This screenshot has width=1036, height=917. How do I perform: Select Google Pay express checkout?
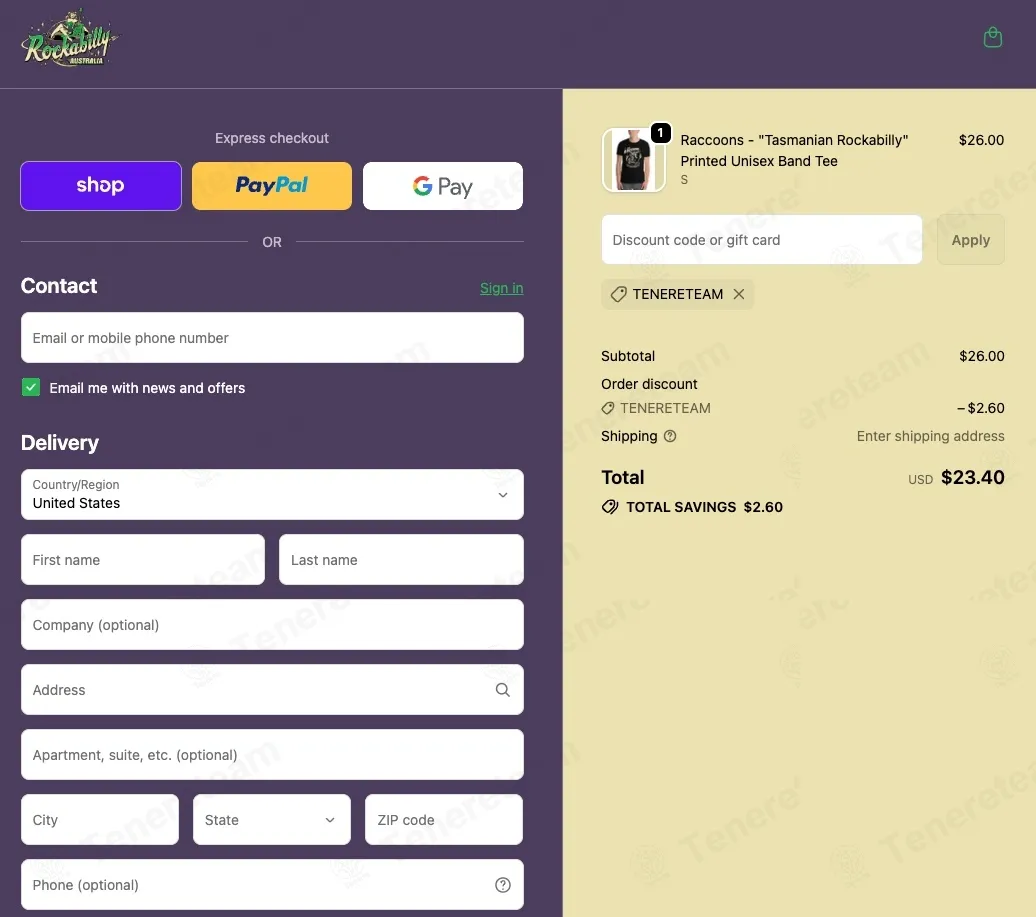pos(443,186)
